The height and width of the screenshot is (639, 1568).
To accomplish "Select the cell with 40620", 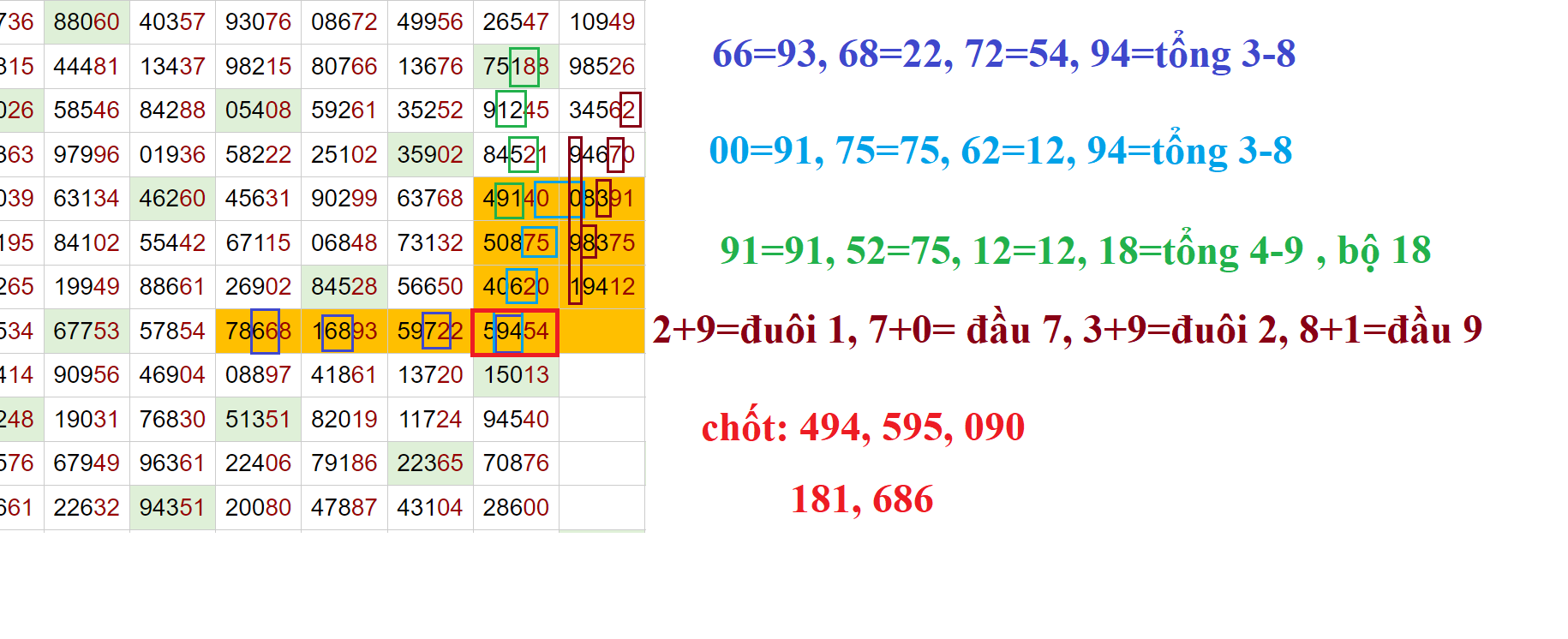I will point(515,287).
